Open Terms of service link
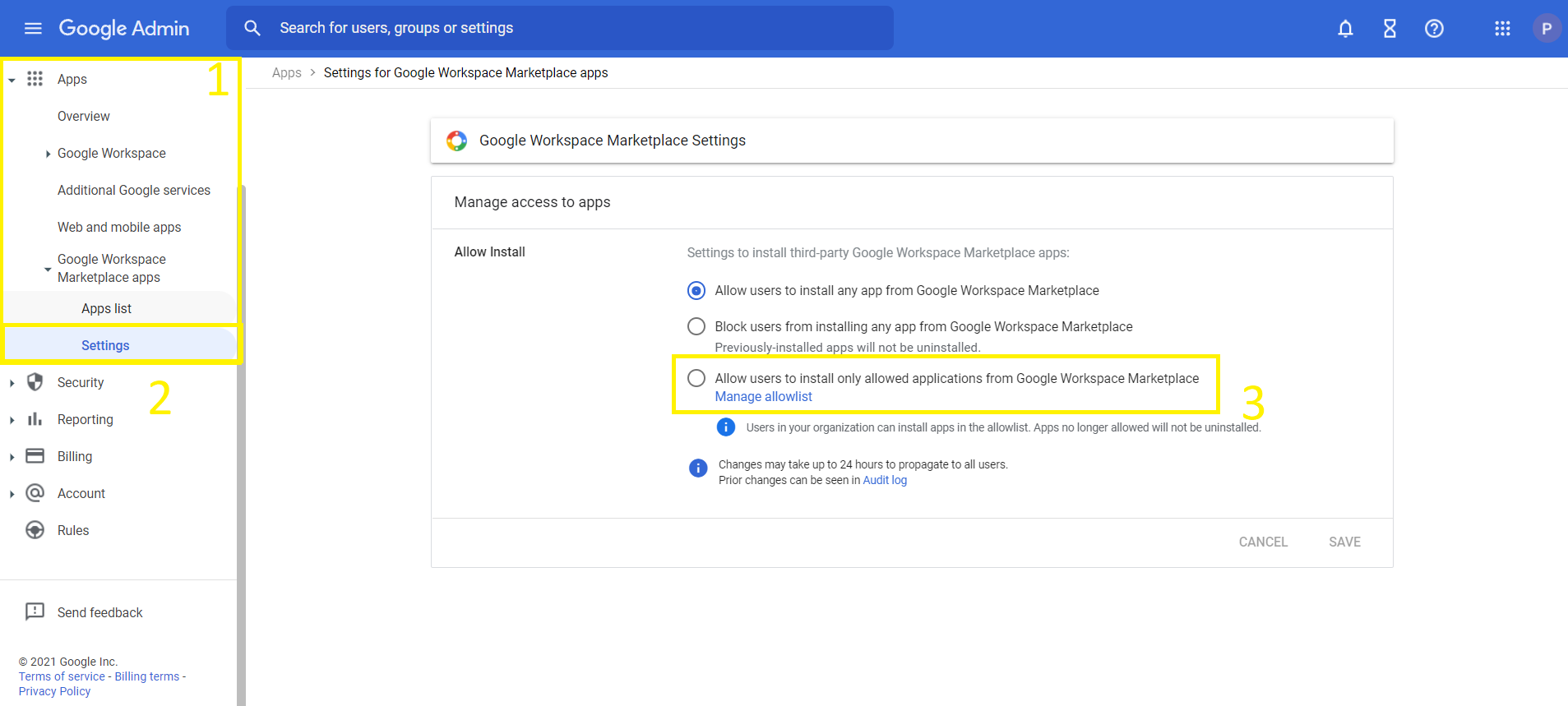 click(62, 676)
